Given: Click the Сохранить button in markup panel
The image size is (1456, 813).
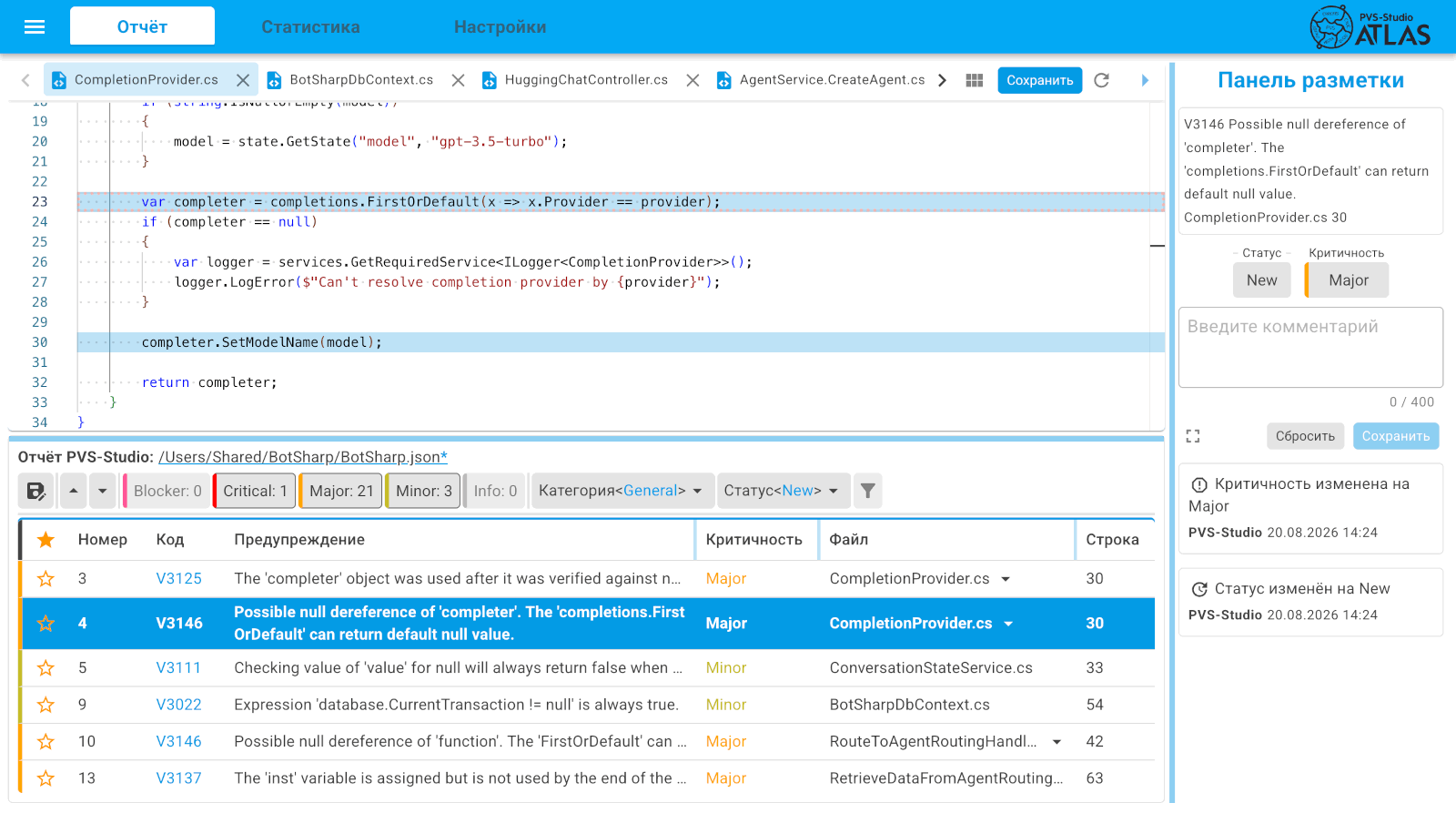Looking at the screenshot, I should point(1396,436).
